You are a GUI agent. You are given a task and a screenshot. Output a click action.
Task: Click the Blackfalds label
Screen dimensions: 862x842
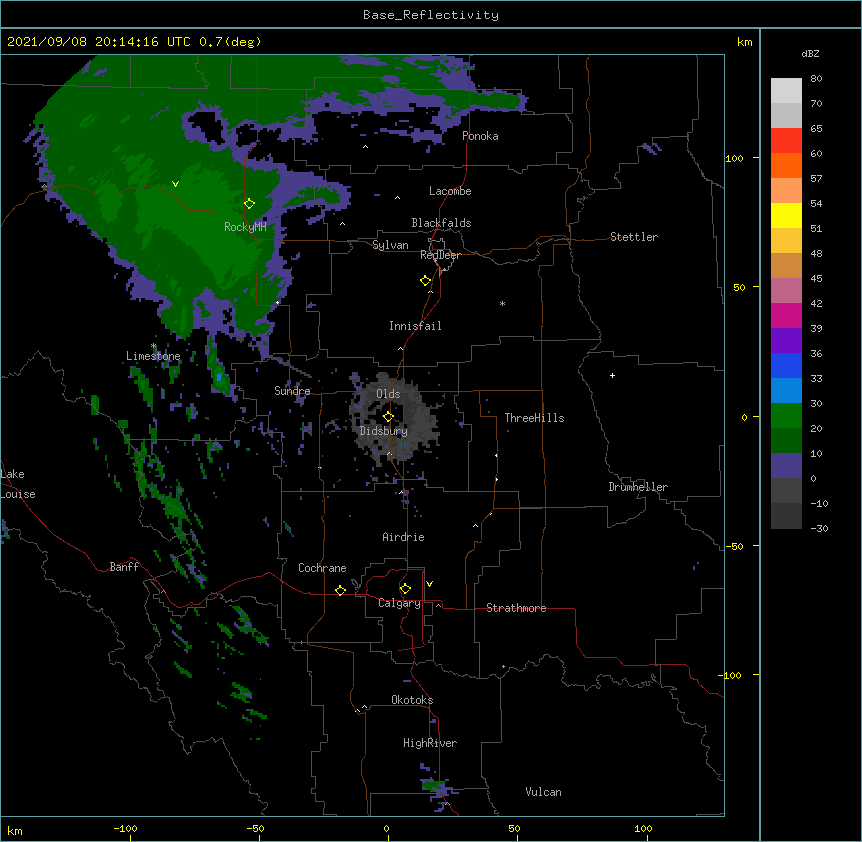pos(441,223)
